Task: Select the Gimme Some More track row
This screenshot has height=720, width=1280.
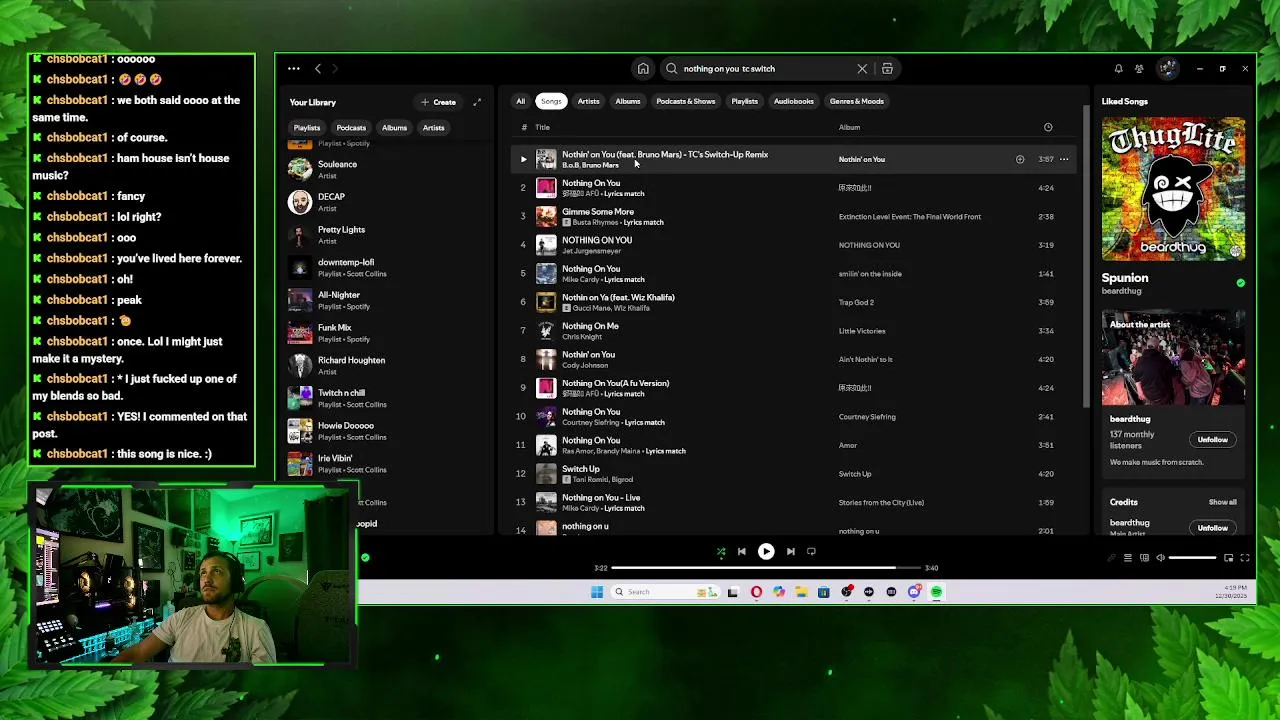Action: (795, 216)
